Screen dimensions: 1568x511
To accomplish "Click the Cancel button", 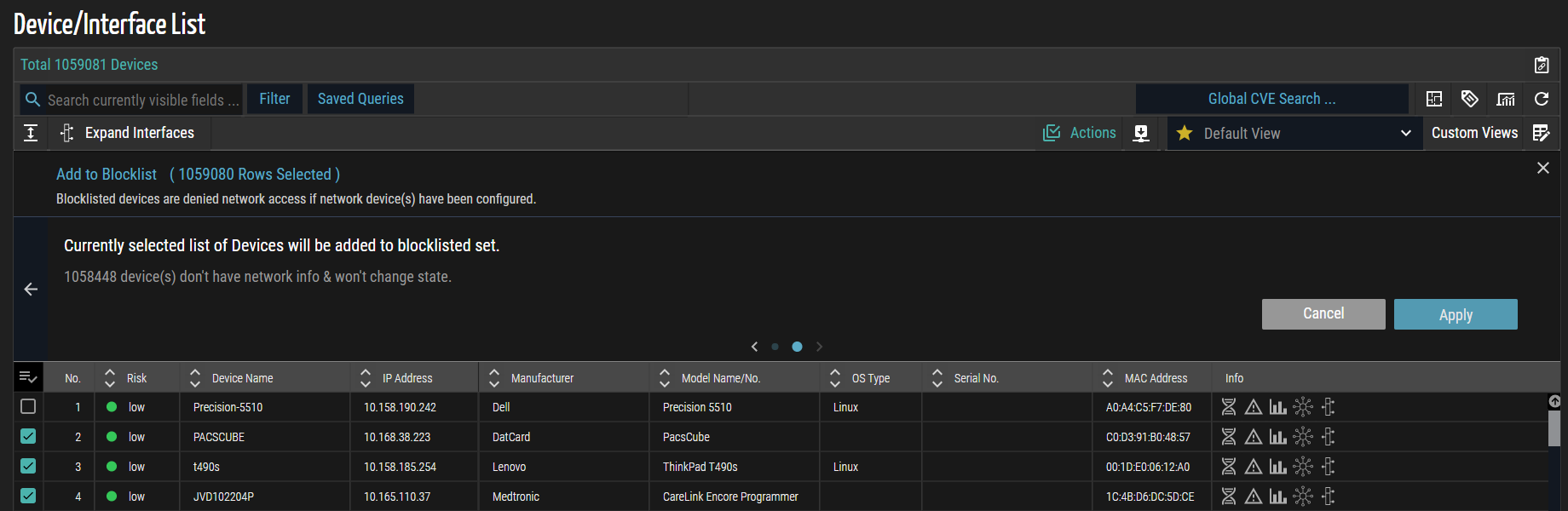I will [x=1323, y=314].
